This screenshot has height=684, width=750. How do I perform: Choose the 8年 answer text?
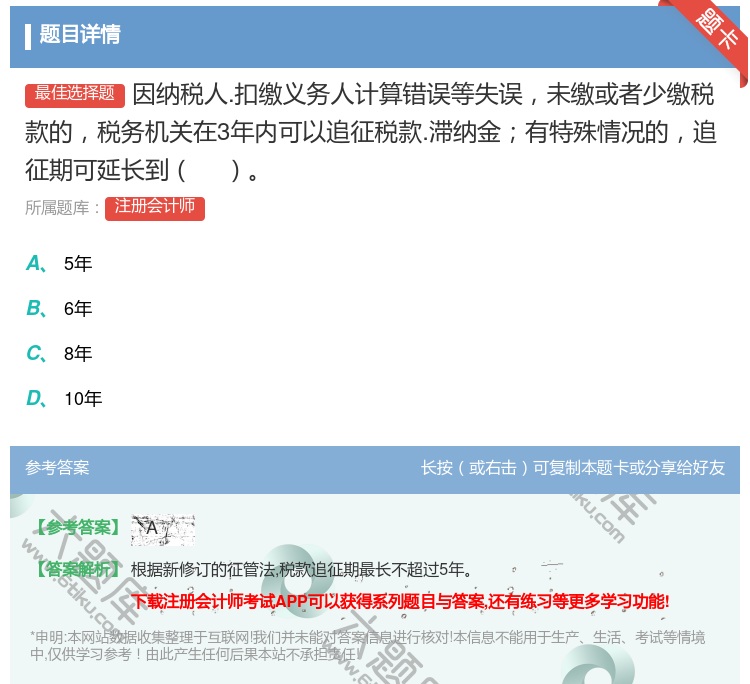78,354
